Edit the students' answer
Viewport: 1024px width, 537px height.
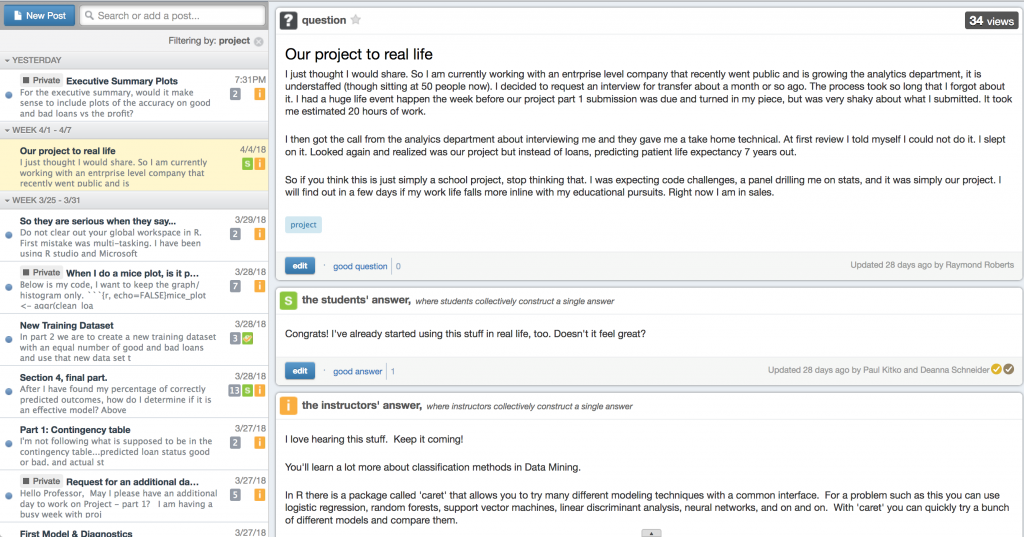[300, 371]
